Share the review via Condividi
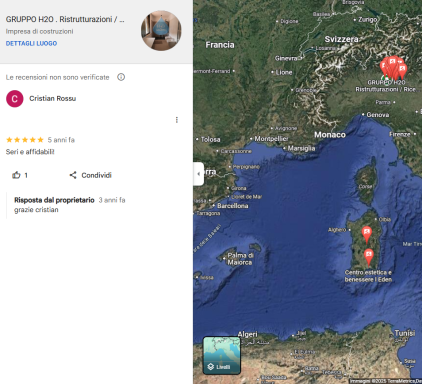422x384 pixels. [x=91, y=175]
